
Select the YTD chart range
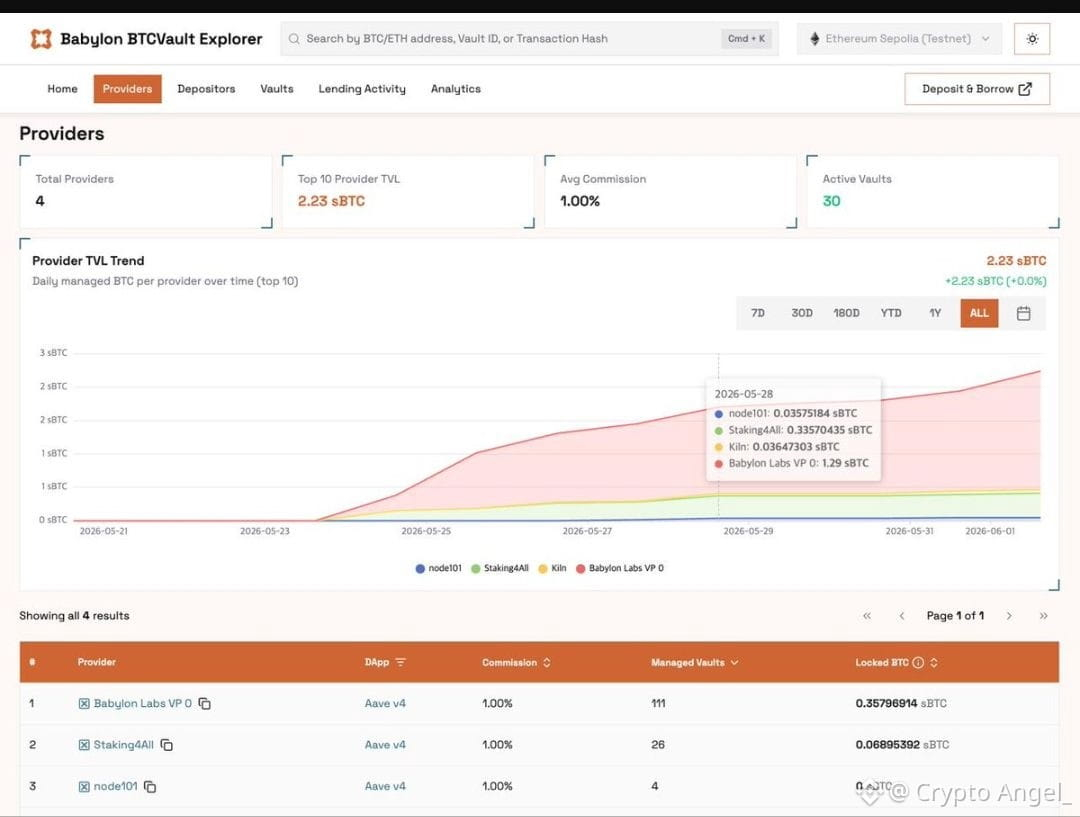891,313
